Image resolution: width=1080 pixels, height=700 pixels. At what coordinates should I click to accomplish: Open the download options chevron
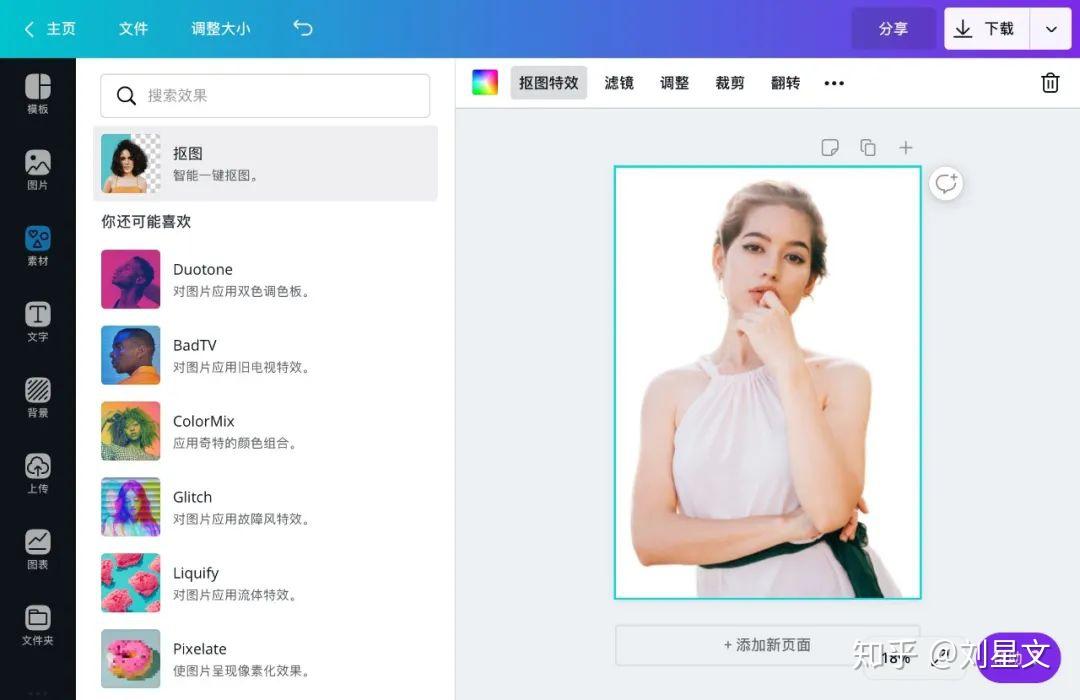(x=1051, y=29)
